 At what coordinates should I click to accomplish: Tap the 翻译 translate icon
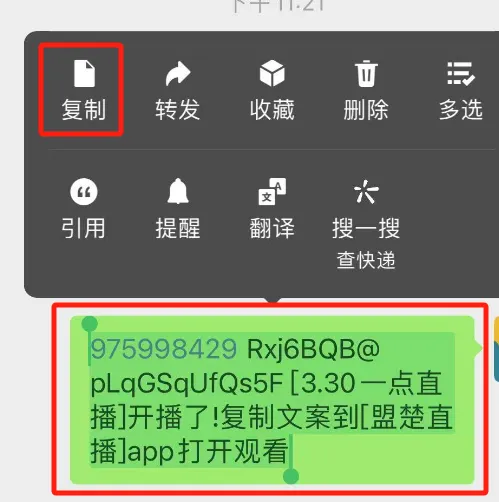tap(272, 191)
